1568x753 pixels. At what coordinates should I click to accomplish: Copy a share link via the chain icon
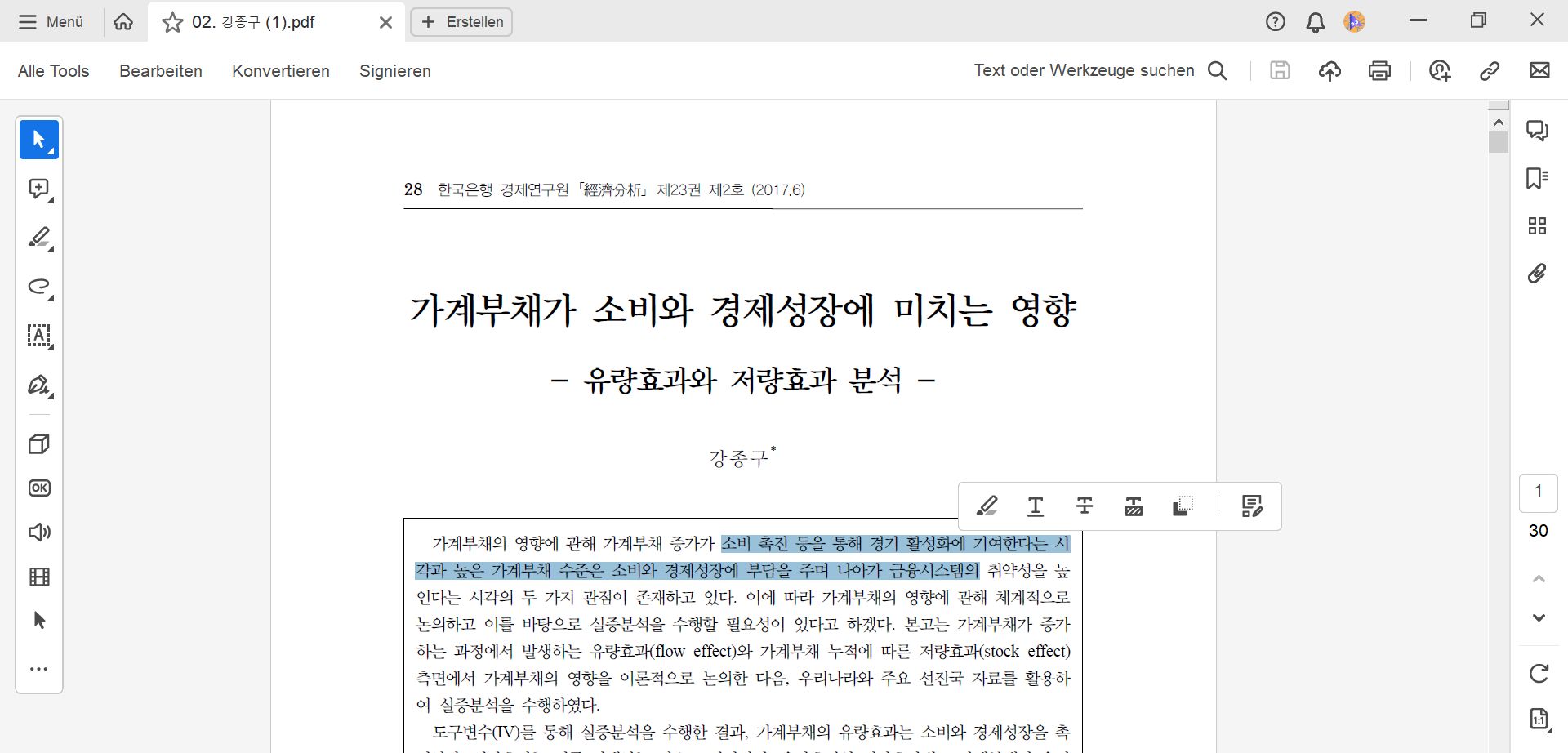1490,71
